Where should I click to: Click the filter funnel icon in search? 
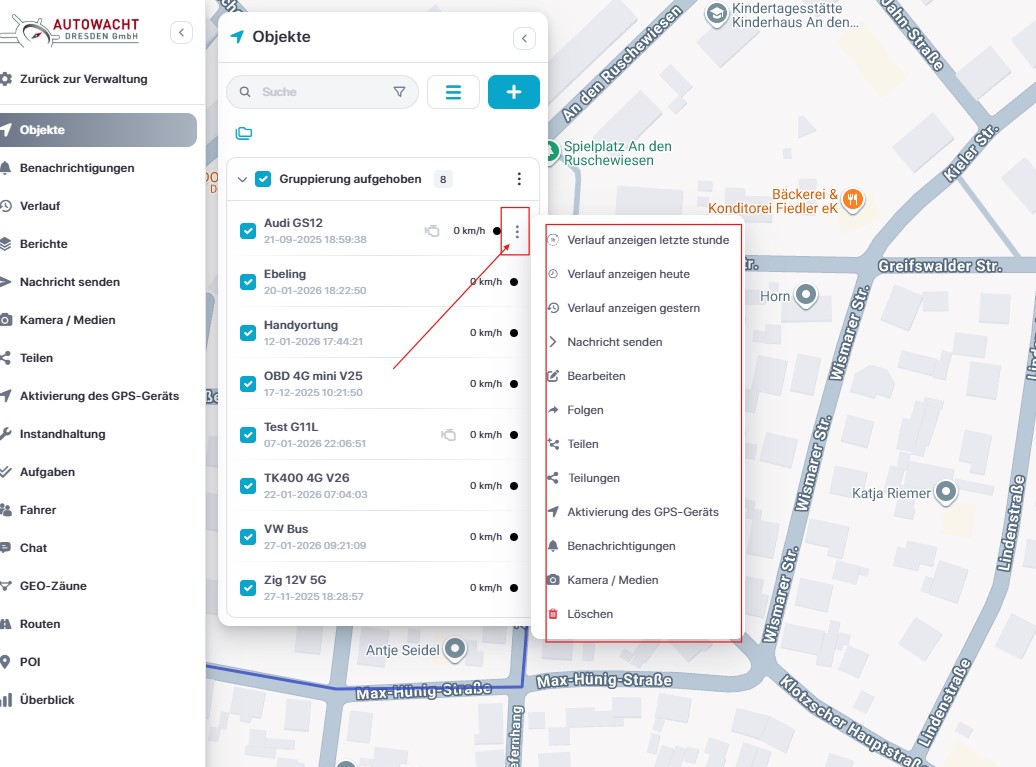(x=400, y=92)
